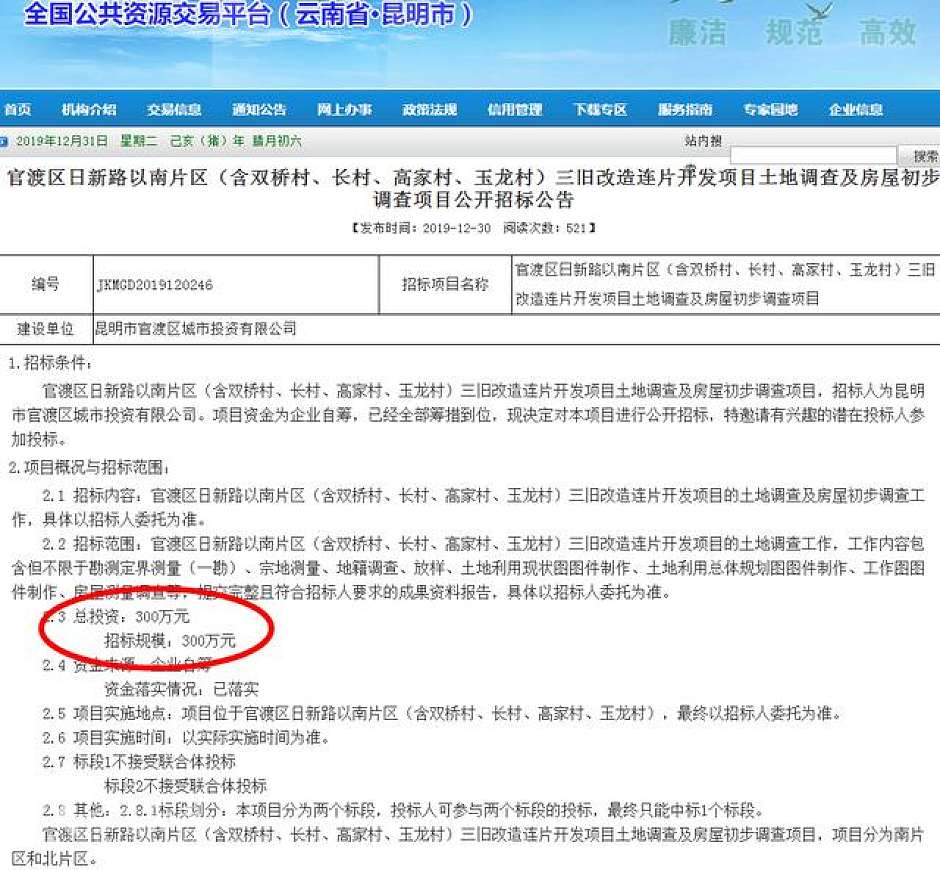Click 服务指南 in the nav bar
This screenshot has height=870, width=940.
coord(685,110)
